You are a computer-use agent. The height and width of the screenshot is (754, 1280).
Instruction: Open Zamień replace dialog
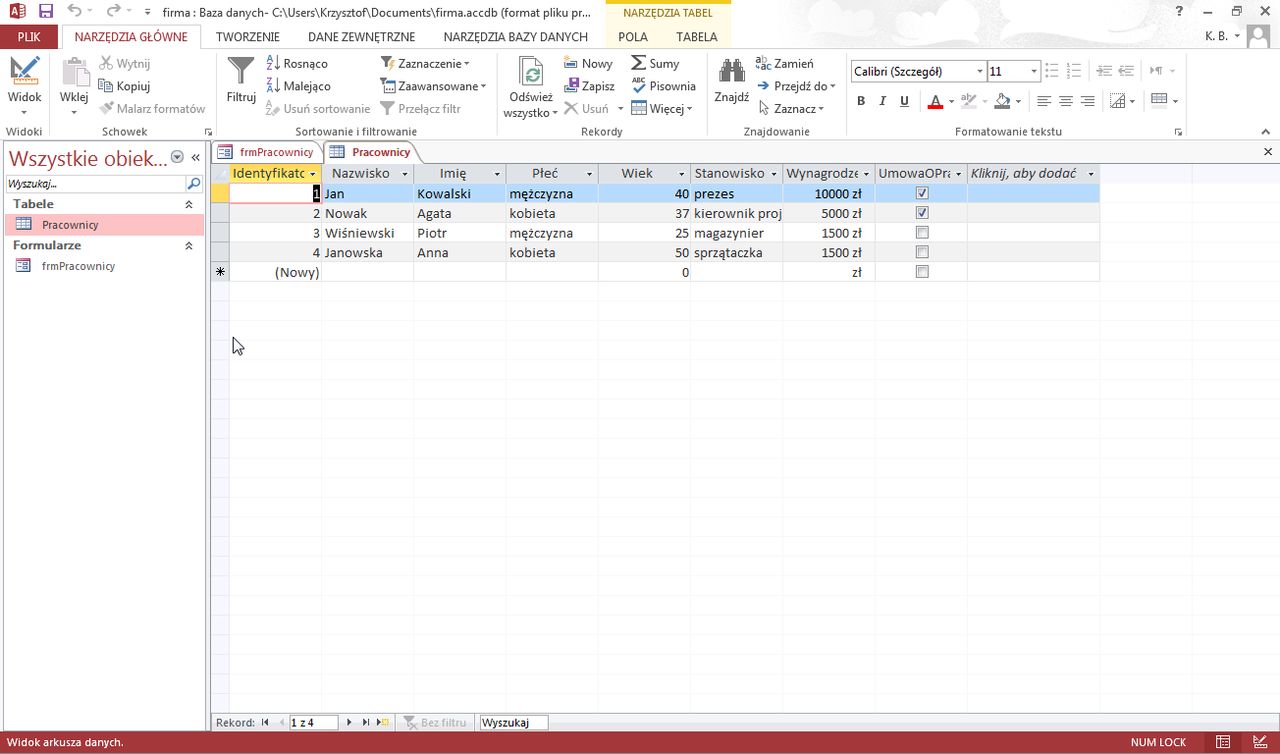pyautogui.click(x=785, y=63)
